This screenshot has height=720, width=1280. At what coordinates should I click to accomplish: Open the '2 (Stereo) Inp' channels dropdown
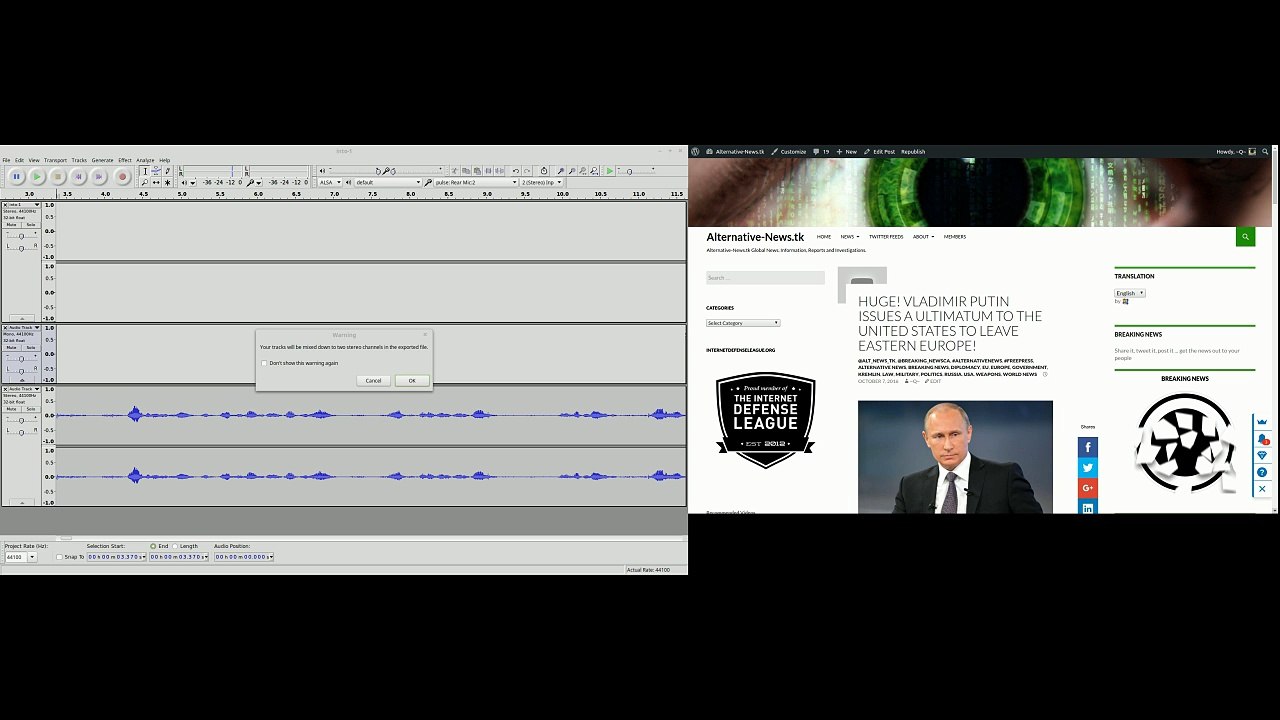point(541,182)
